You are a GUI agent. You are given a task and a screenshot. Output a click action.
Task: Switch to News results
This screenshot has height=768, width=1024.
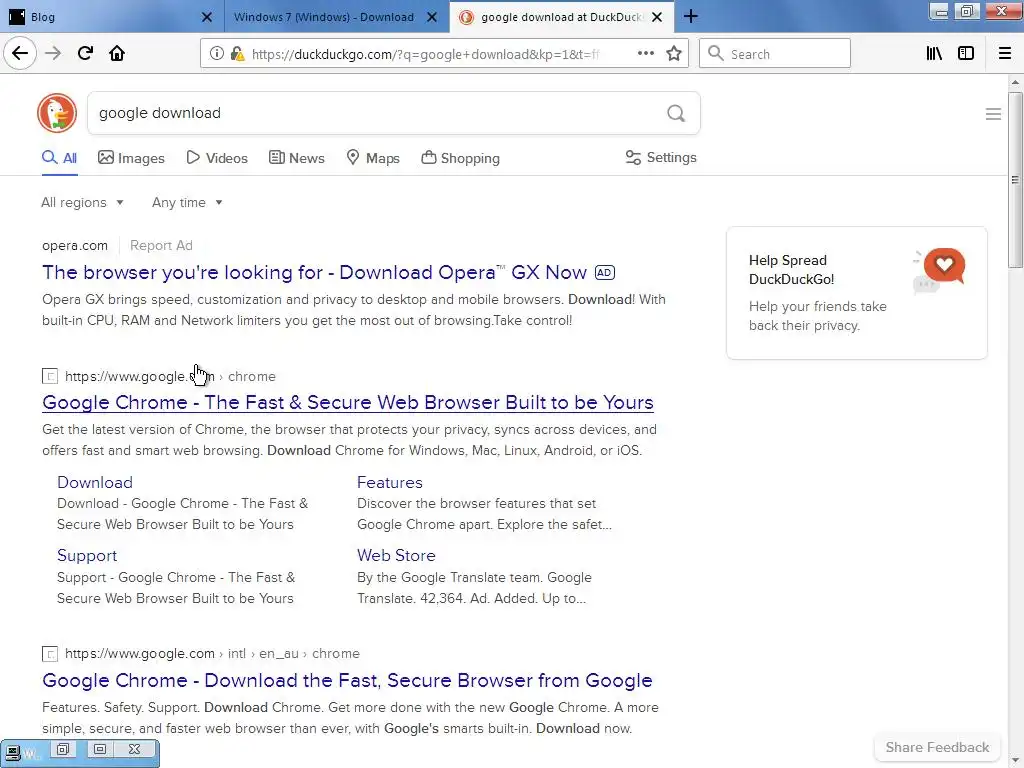296,158
